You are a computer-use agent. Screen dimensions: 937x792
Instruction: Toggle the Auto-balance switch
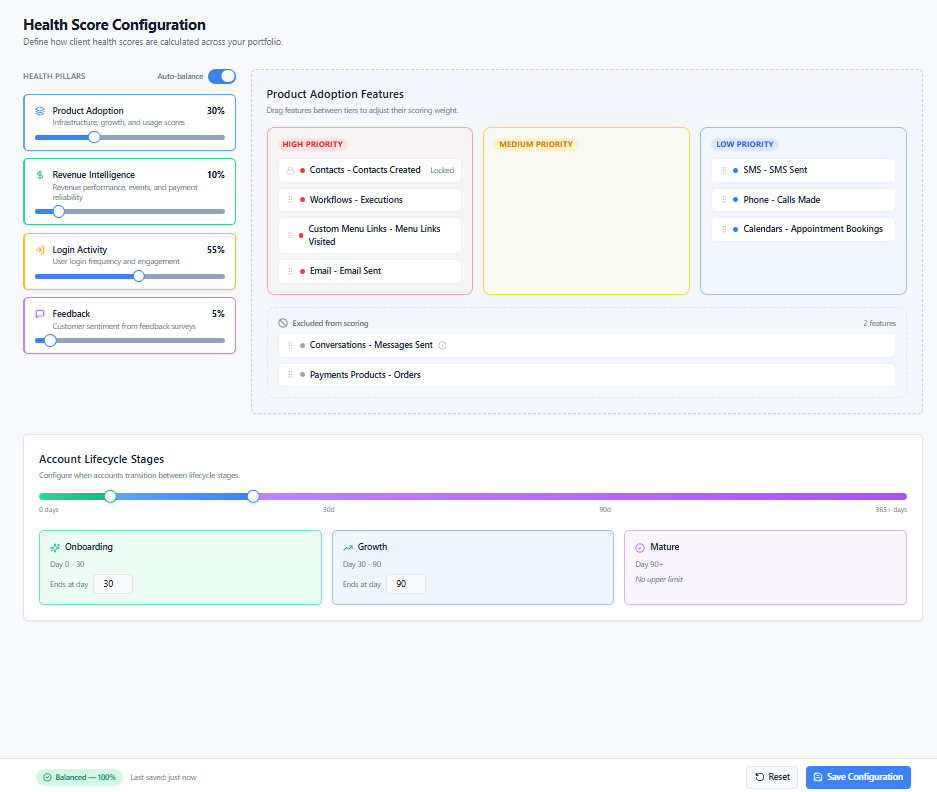click(x=222, y=77)
